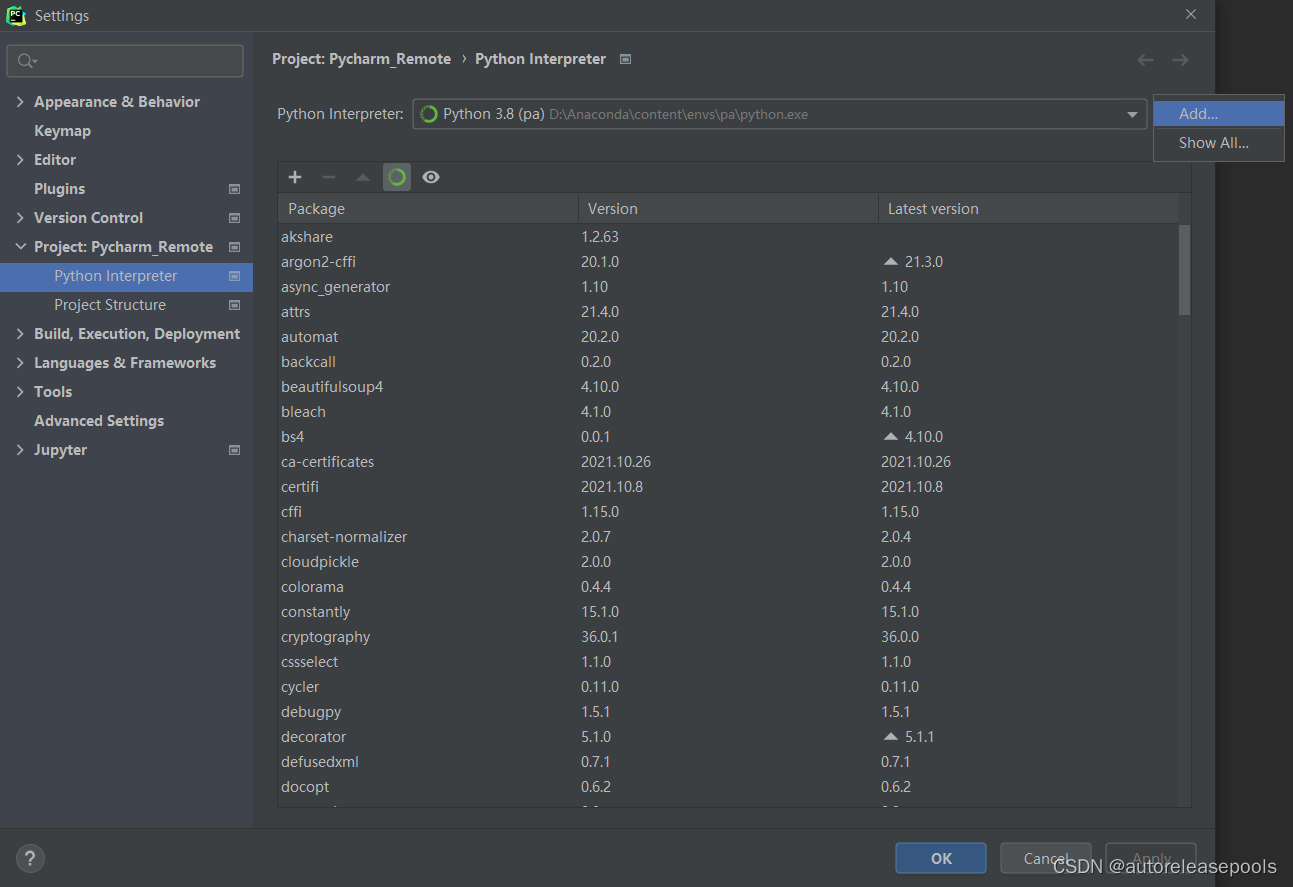Select the beautifulsoup4 package row
Screen dimensions: 1293x887
[728, 387]
